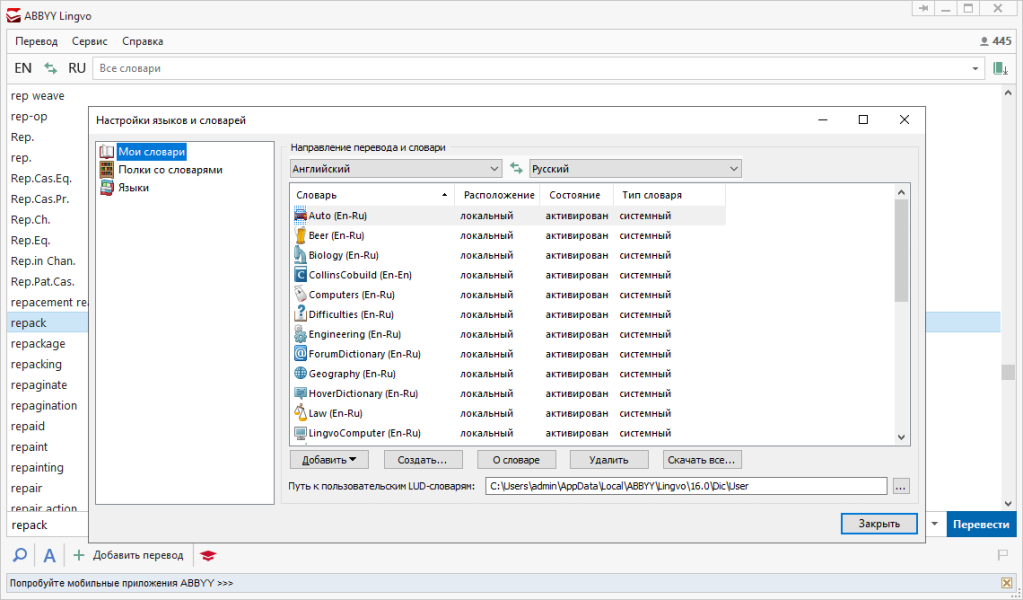1023x600 pixels.
Task: Click the Расположение column header
Action: (498, 195)
